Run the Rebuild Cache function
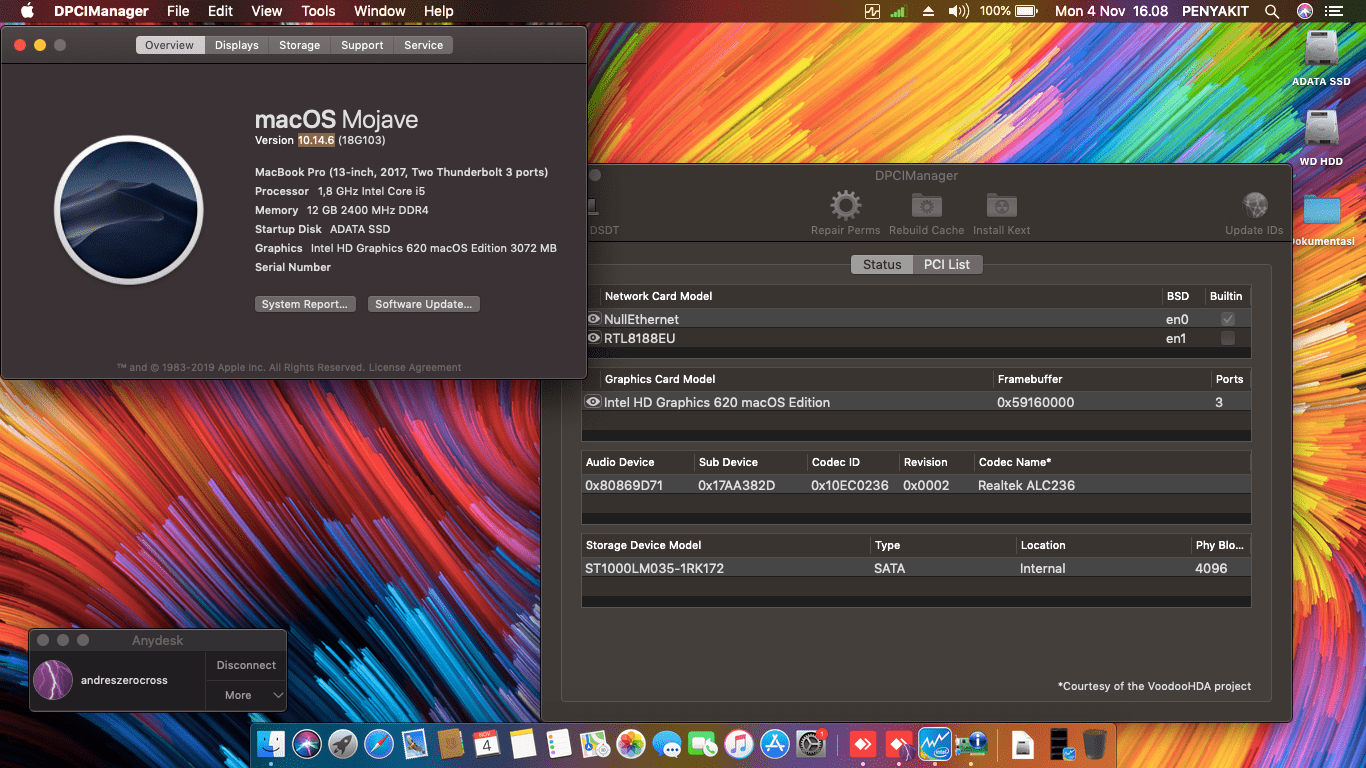This screenshot has width=1366, height=768. tap(925, 206)
